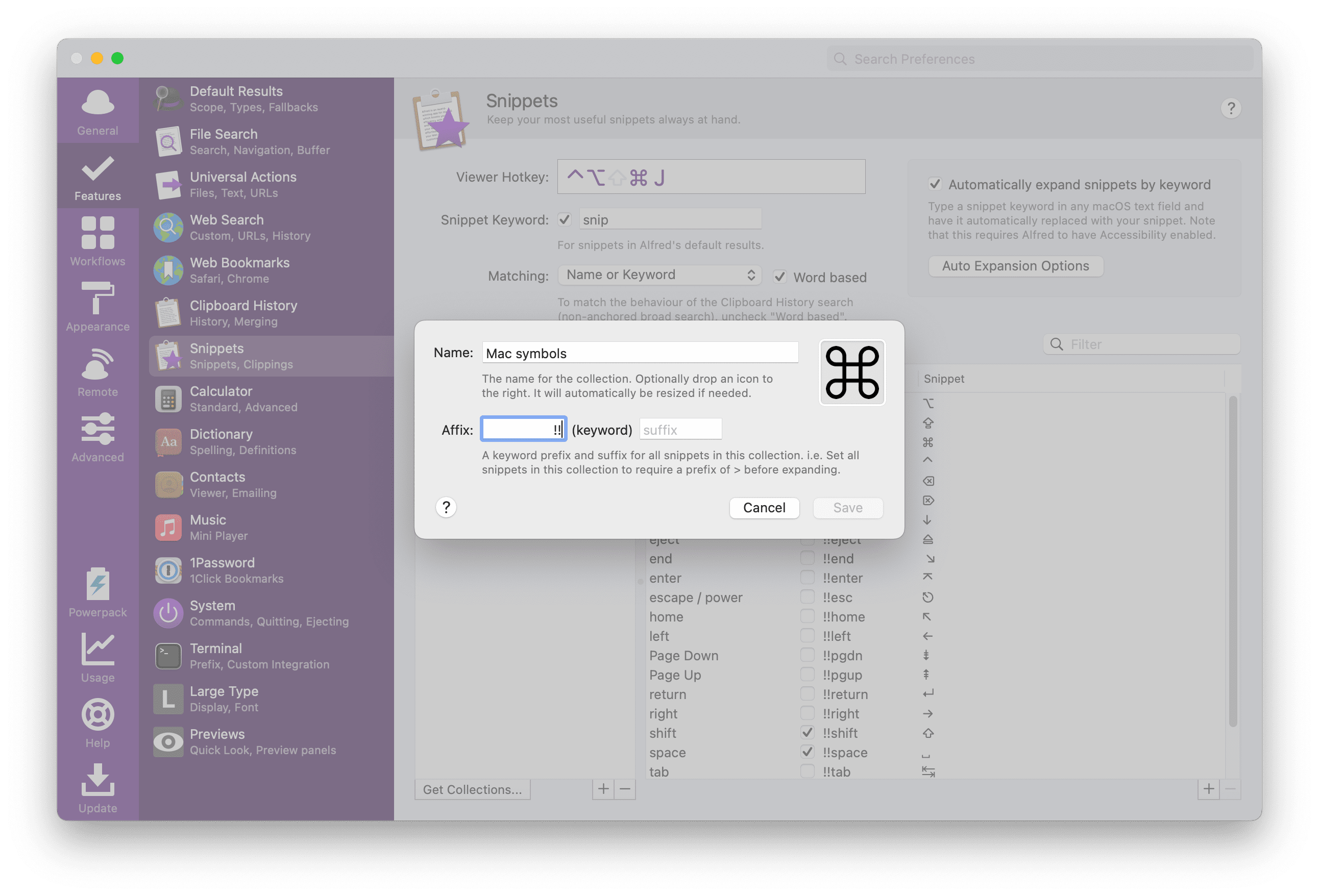Open the Update section

97,788
